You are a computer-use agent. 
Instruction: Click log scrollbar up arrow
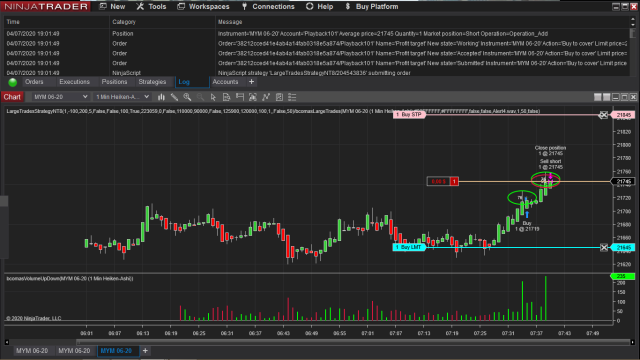[633, 20]
